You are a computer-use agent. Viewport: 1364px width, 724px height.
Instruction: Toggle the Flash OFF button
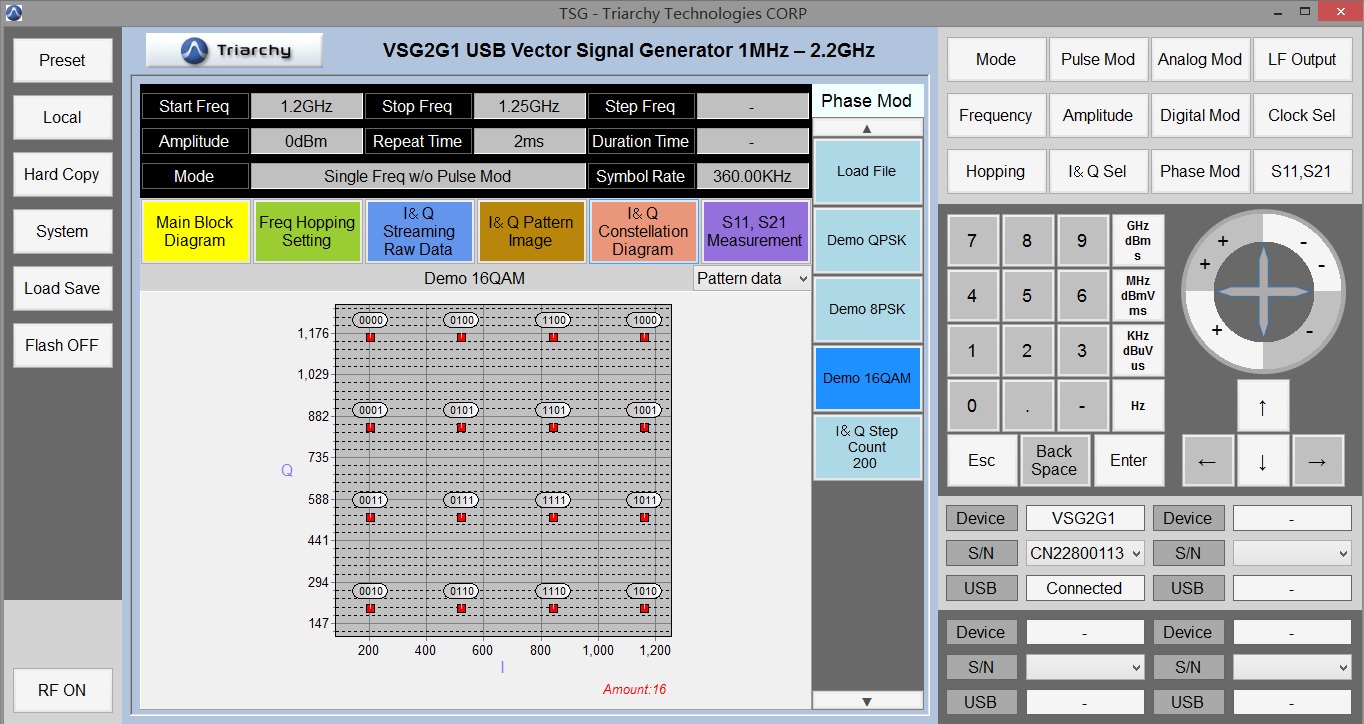[62, 345]
